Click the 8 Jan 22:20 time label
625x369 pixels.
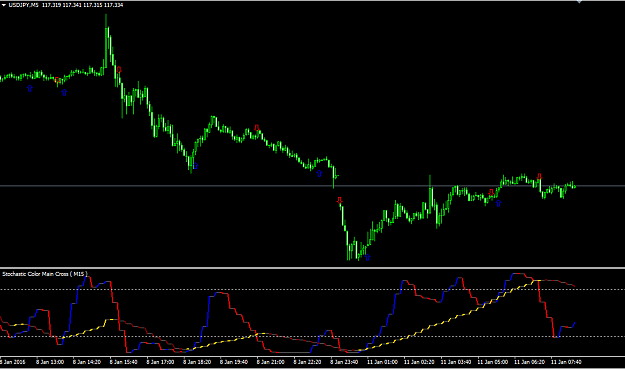307,362
